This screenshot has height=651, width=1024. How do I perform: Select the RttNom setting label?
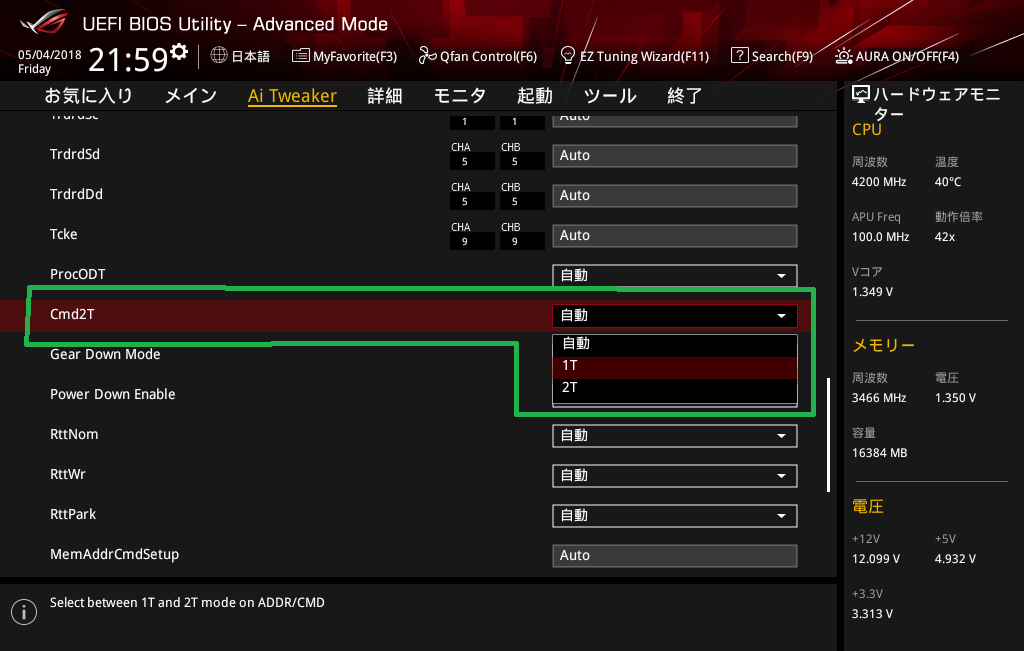tap(74, 435)
